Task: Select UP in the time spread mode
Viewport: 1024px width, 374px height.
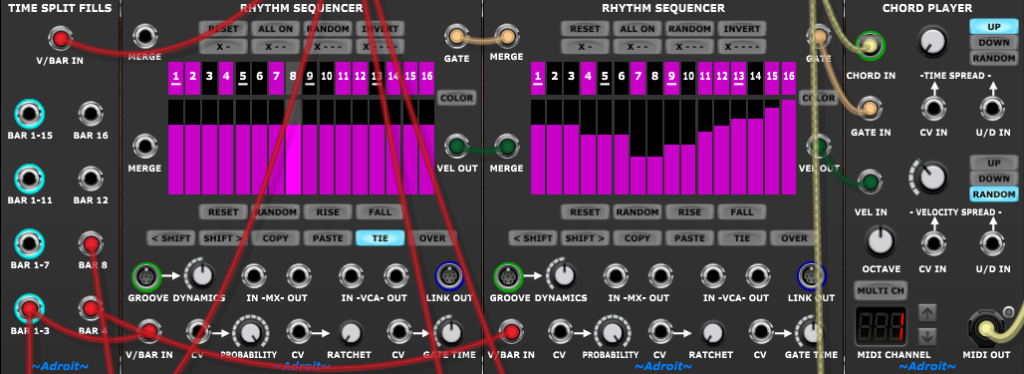Action: click(x=993, y=27)
